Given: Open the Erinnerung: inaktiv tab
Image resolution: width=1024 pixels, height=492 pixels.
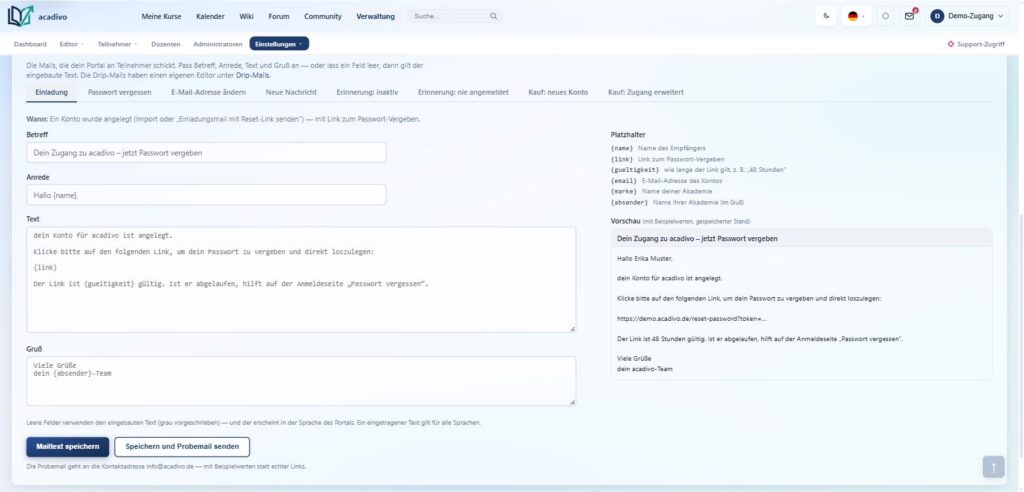Looking at the screenshot, I should coord(367,92).
